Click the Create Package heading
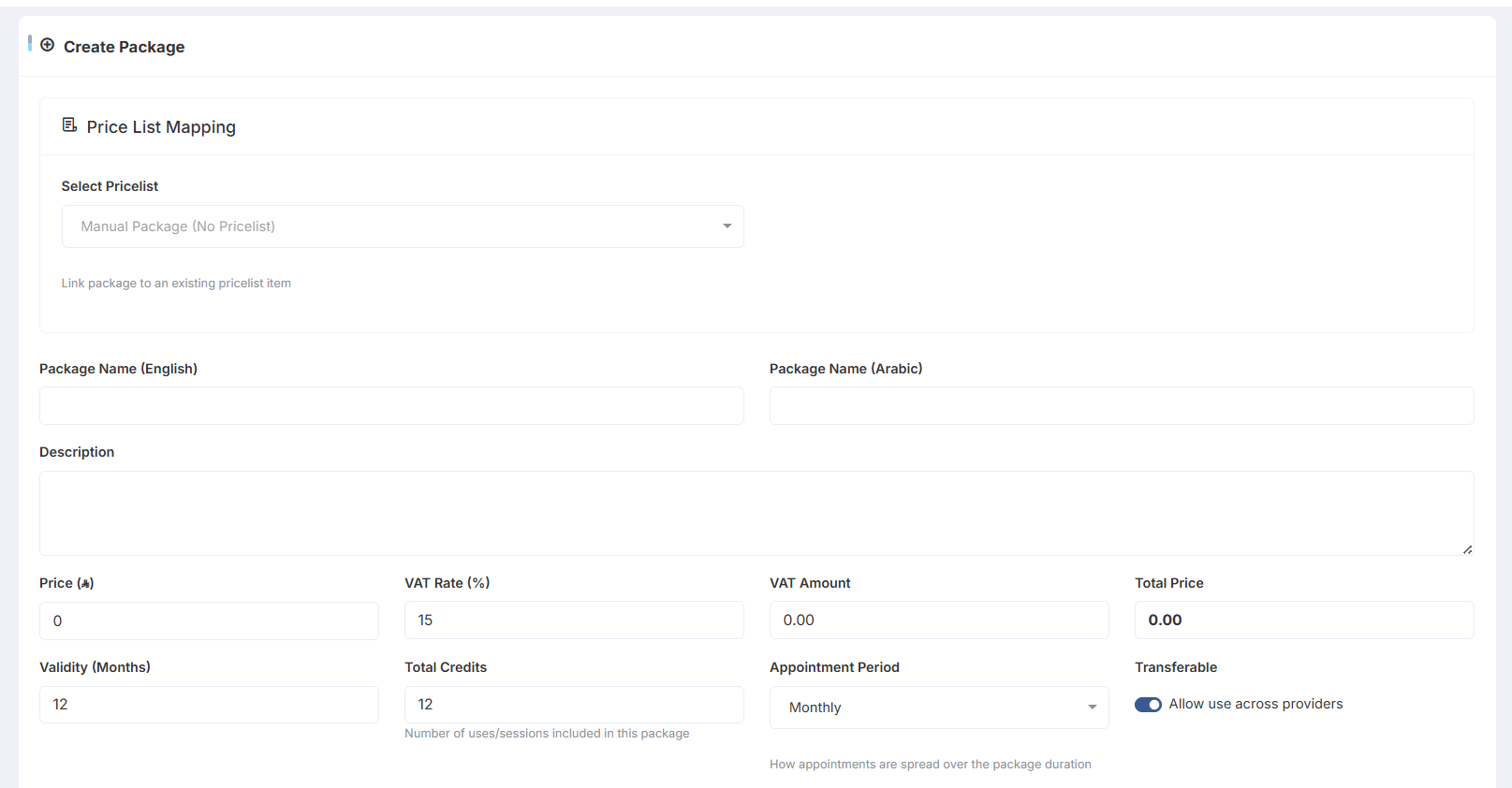This screenshot has width=1512, height=788. pos(124,47)
